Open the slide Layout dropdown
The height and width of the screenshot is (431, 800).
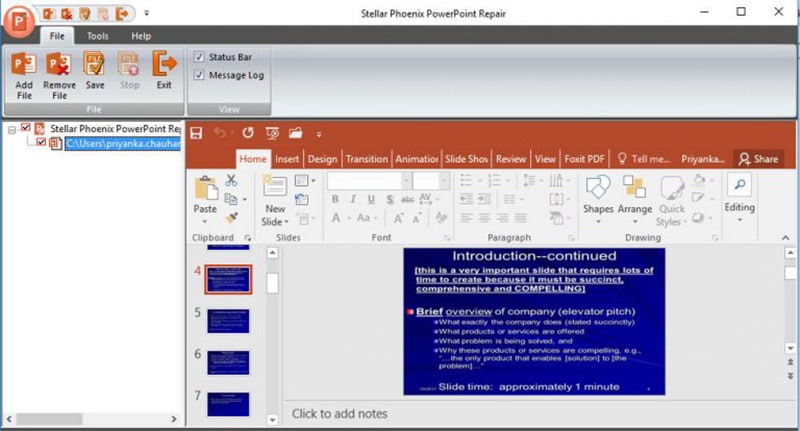point(305,180)
